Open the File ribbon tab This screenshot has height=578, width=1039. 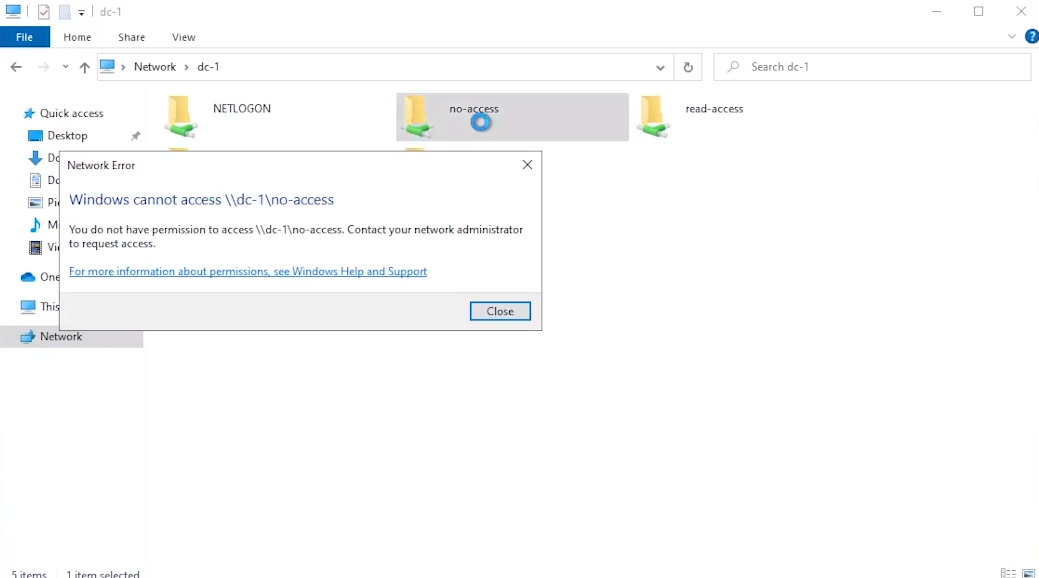click(x=25, y=37)
